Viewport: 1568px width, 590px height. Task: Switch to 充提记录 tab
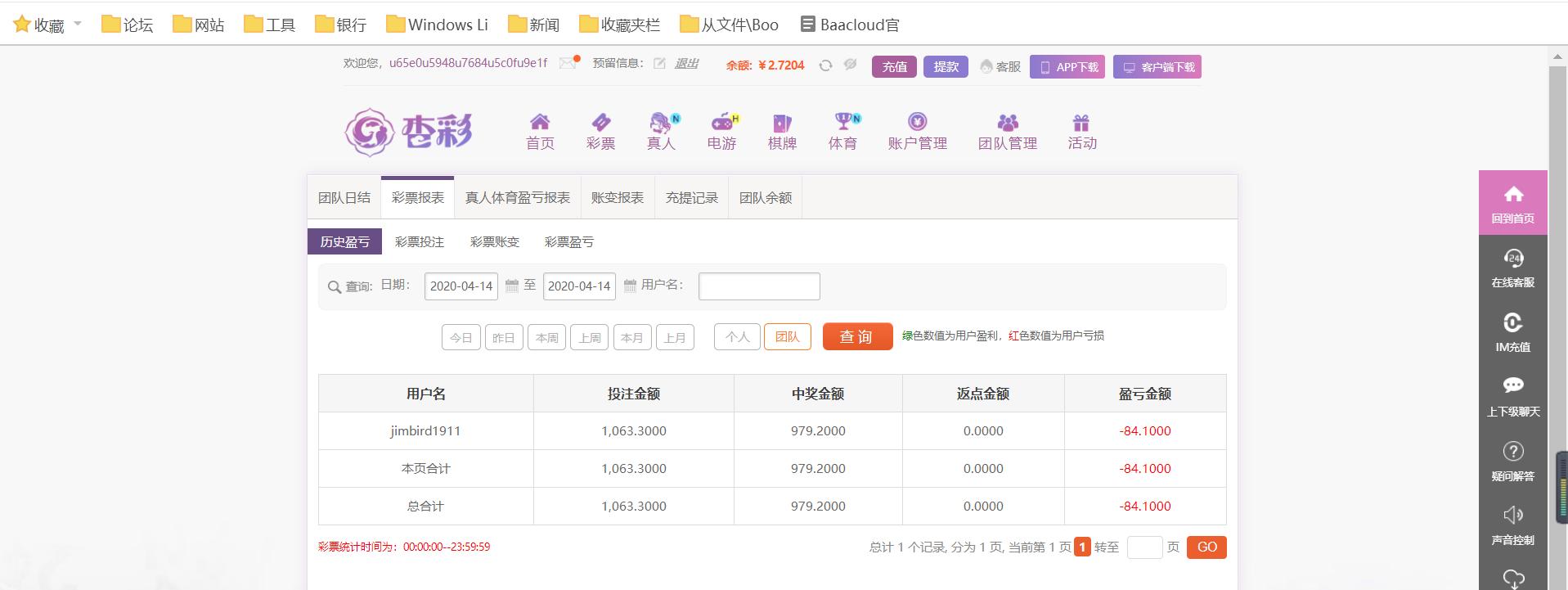tap(692, 197)
